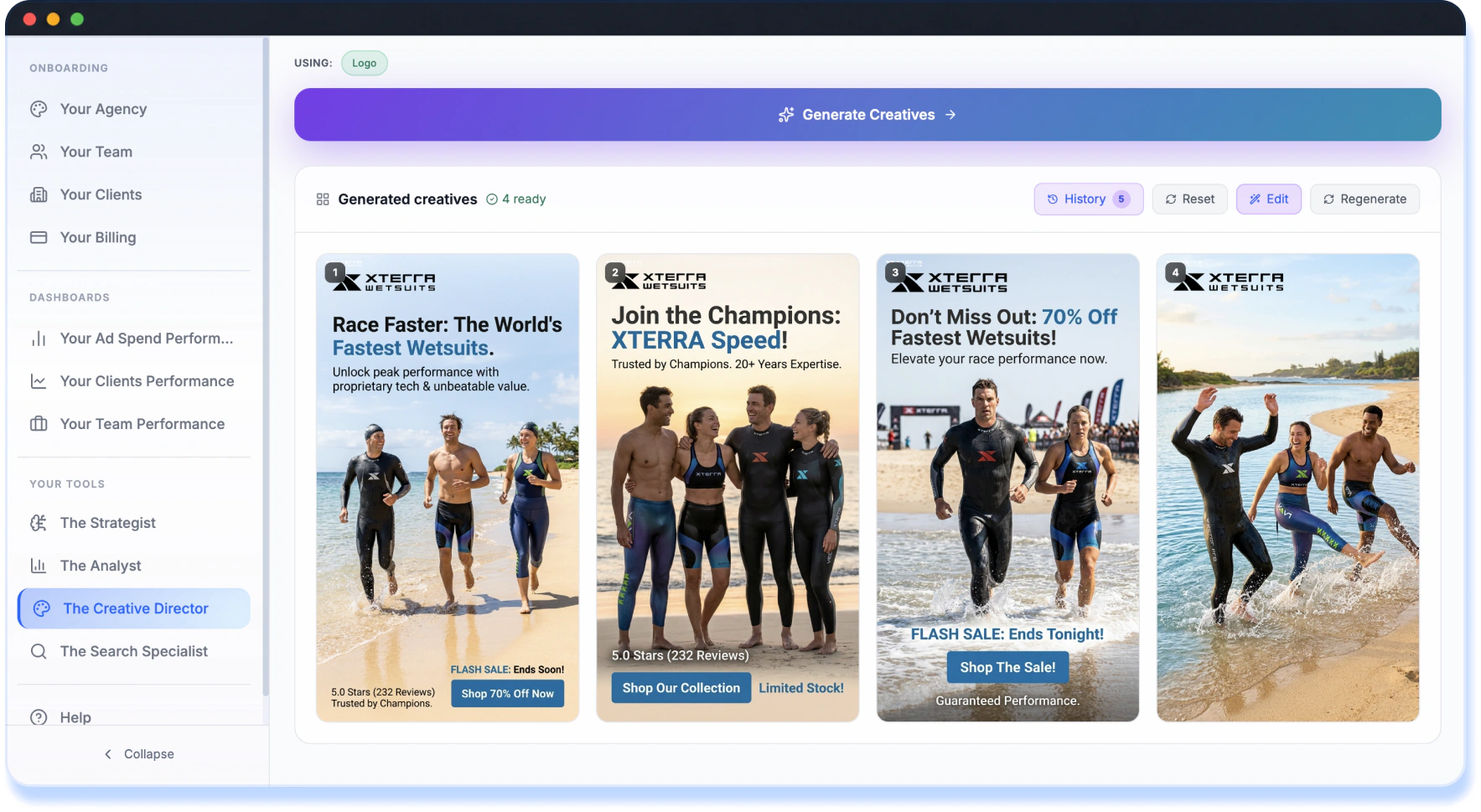Go to Your Clients
1481x812 pixels.
[134, 194]
